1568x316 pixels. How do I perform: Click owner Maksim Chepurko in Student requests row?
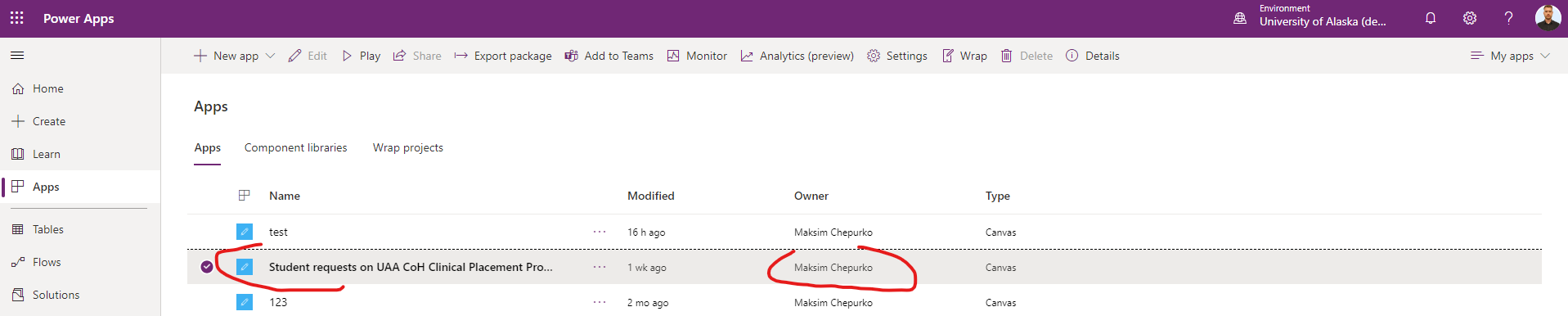[x=833, y=268]
